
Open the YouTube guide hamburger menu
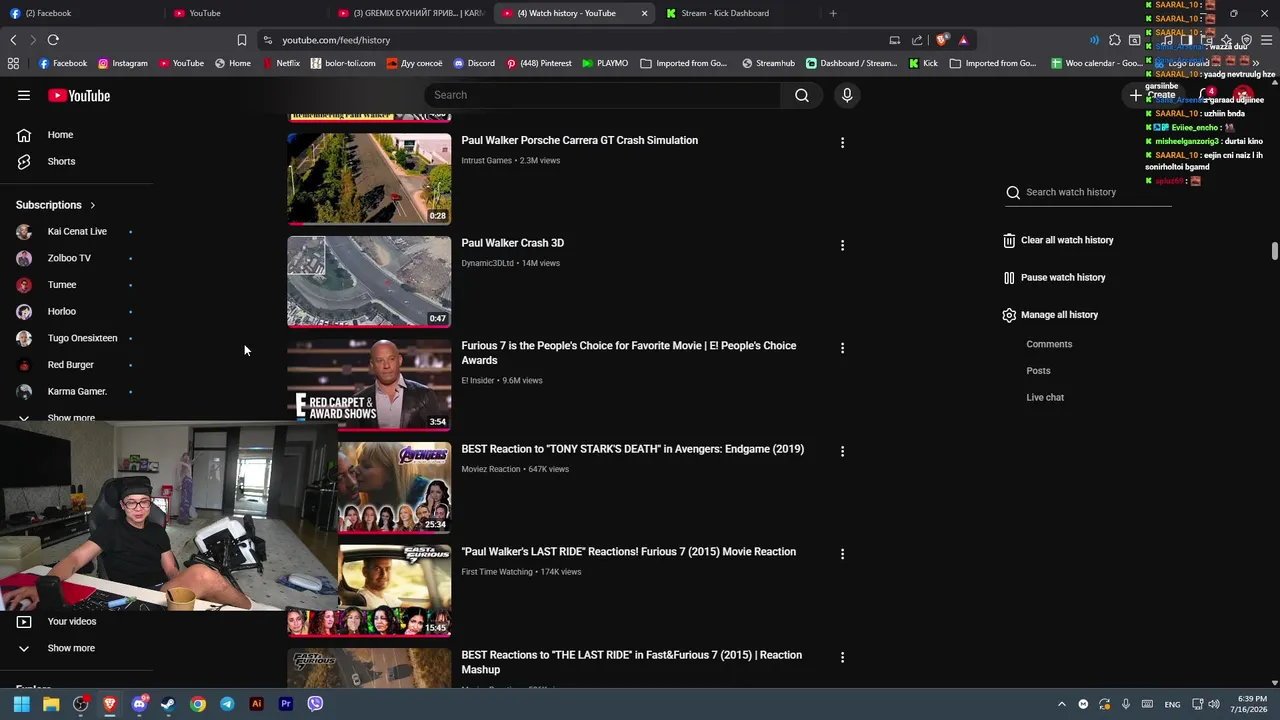click(x=24, y=95)
